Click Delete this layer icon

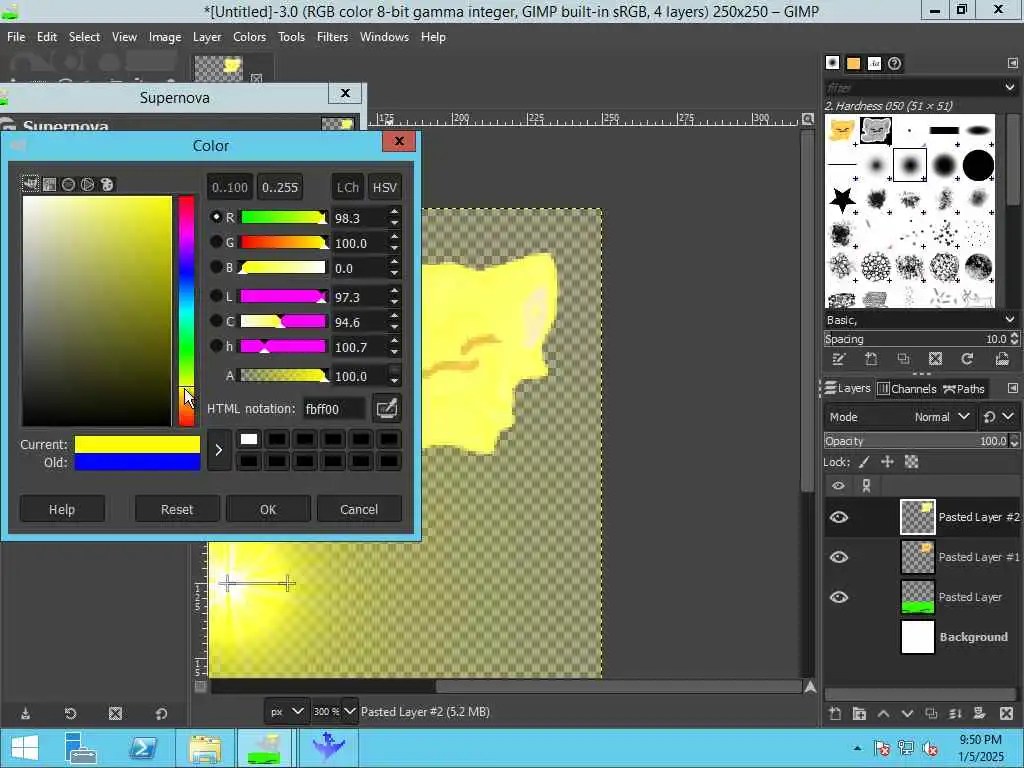pyautogui.click(x=1006, y=714)
